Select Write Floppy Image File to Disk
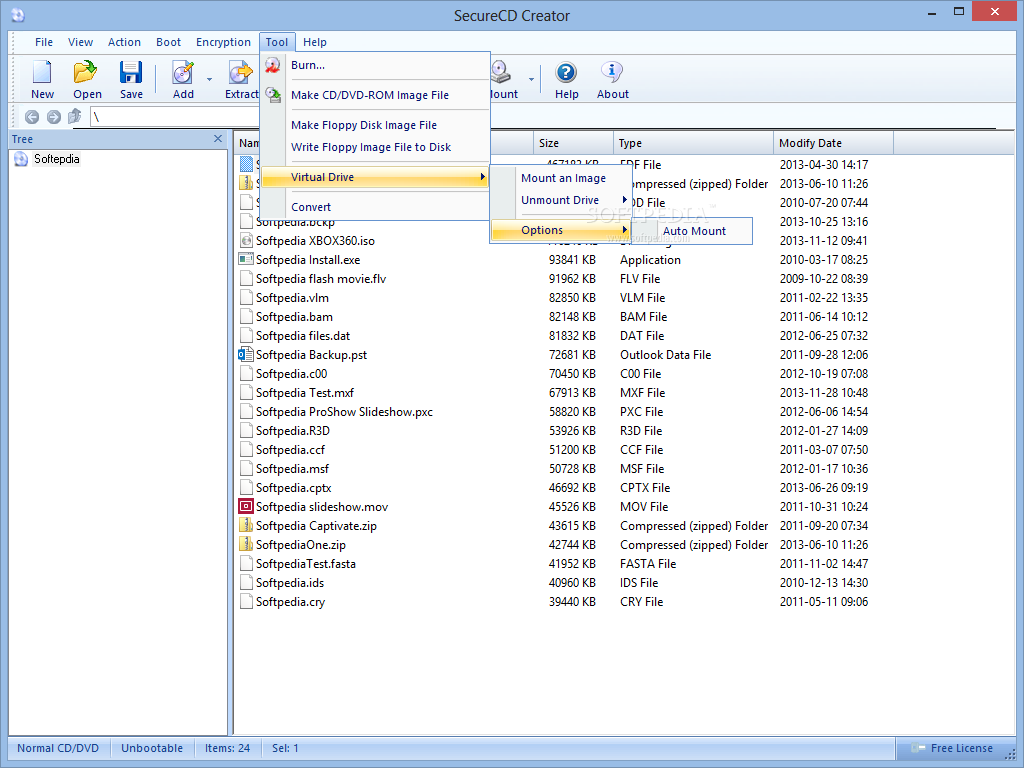The height and width of the screenshot is (768, 1024). click(375, 147)
